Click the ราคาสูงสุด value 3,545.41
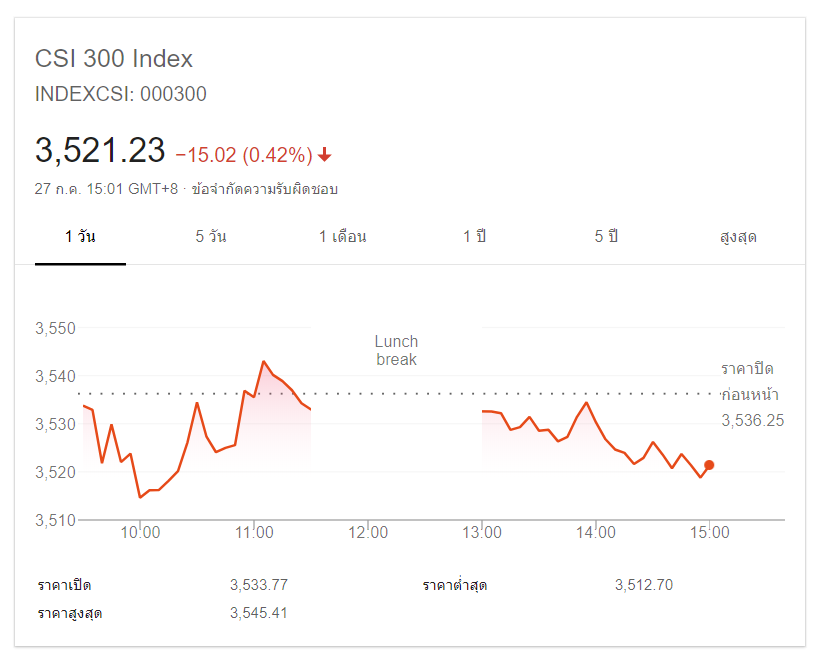Screen dimensions: 826x662 [258, 613]
